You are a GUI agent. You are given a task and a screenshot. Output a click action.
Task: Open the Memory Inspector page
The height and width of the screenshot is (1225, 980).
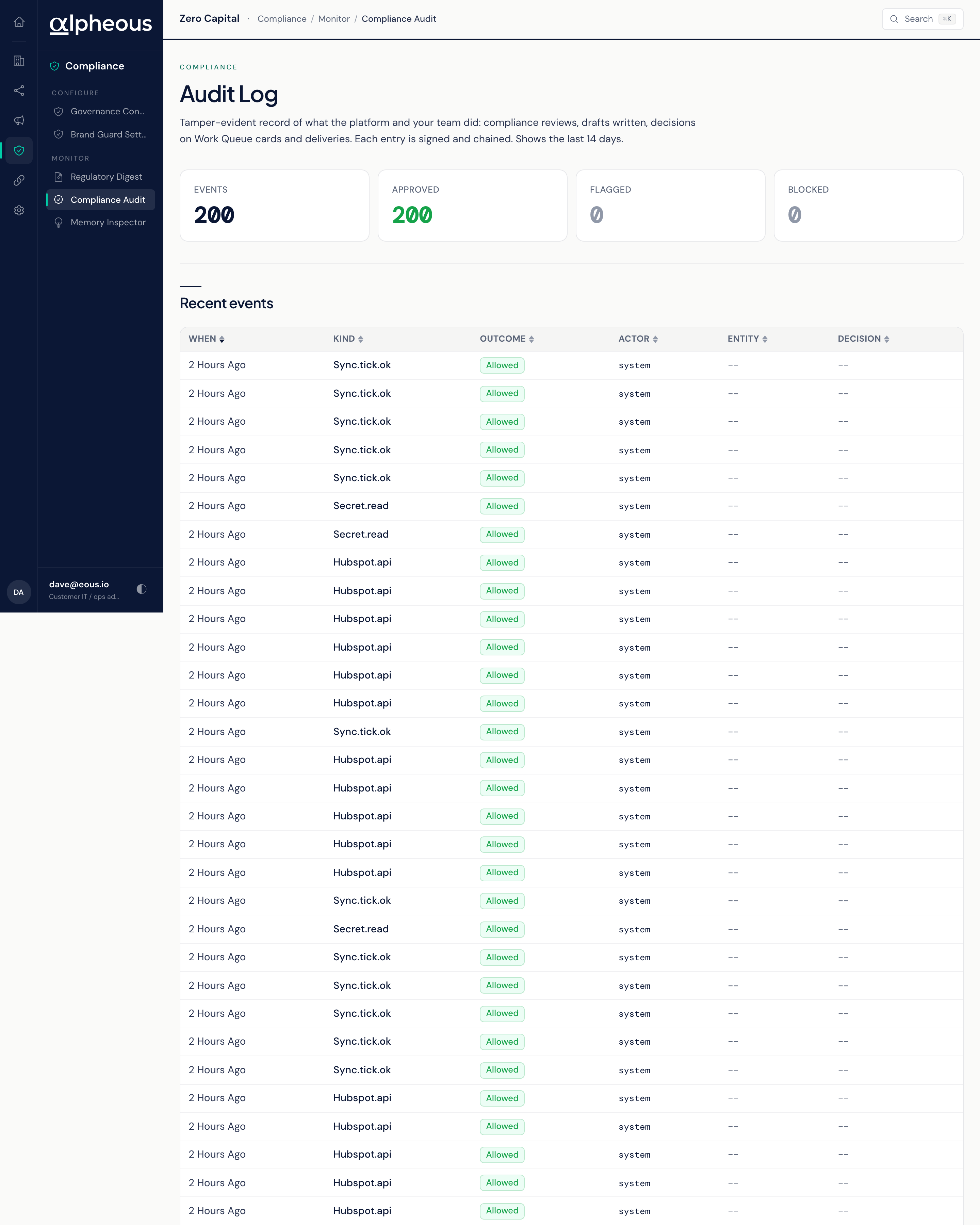tap(101, 222)
